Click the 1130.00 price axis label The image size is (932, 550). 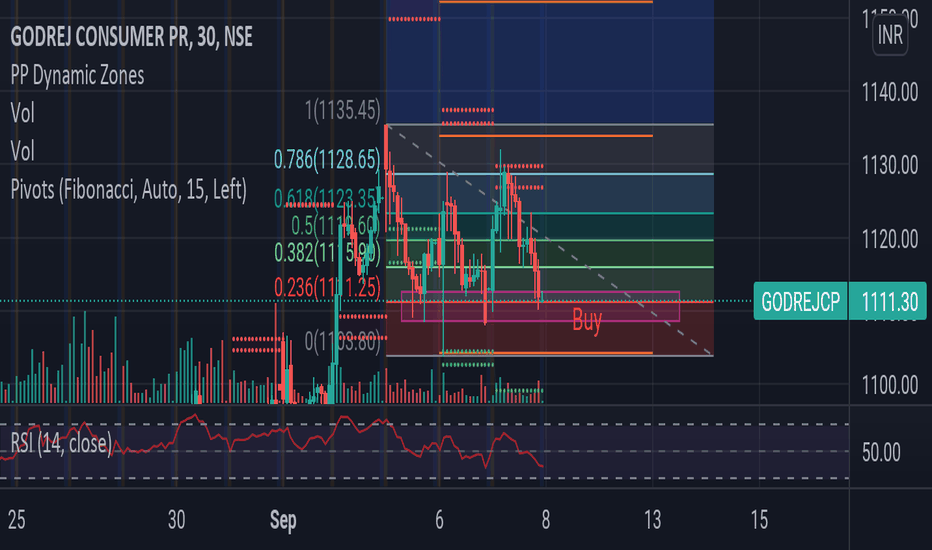[x=890, y=165]
